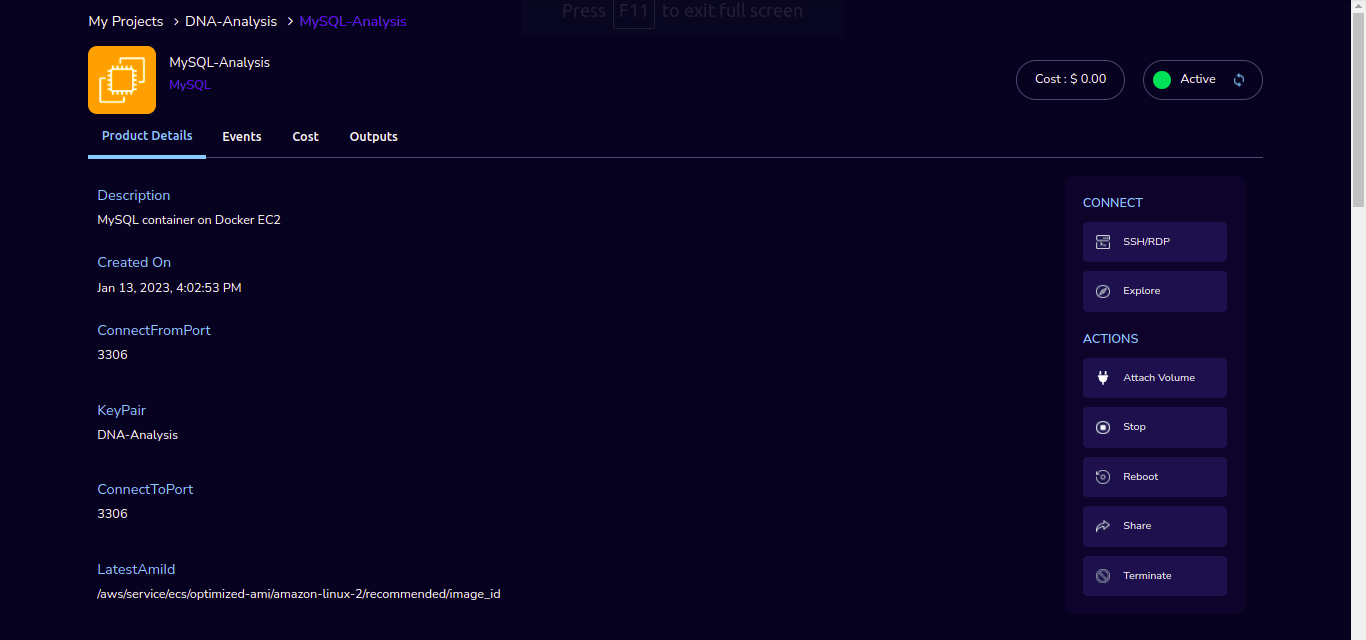Click the Attach Volume button label
The height and width of the screenshot is (640, 1366).
click(x=1159, y=378)
